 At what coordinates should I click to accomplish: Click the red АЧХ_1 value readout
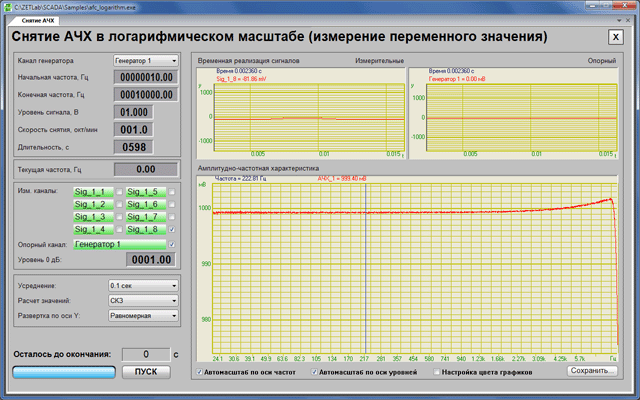tap(342, 179)
